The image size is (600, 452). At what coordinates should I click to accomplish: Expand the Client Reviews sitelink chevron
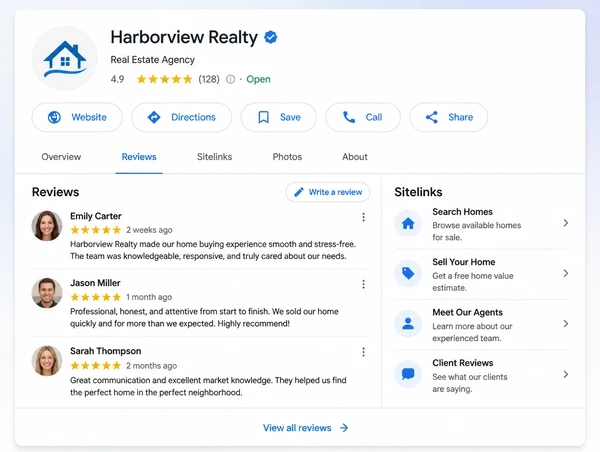point(566,374)
